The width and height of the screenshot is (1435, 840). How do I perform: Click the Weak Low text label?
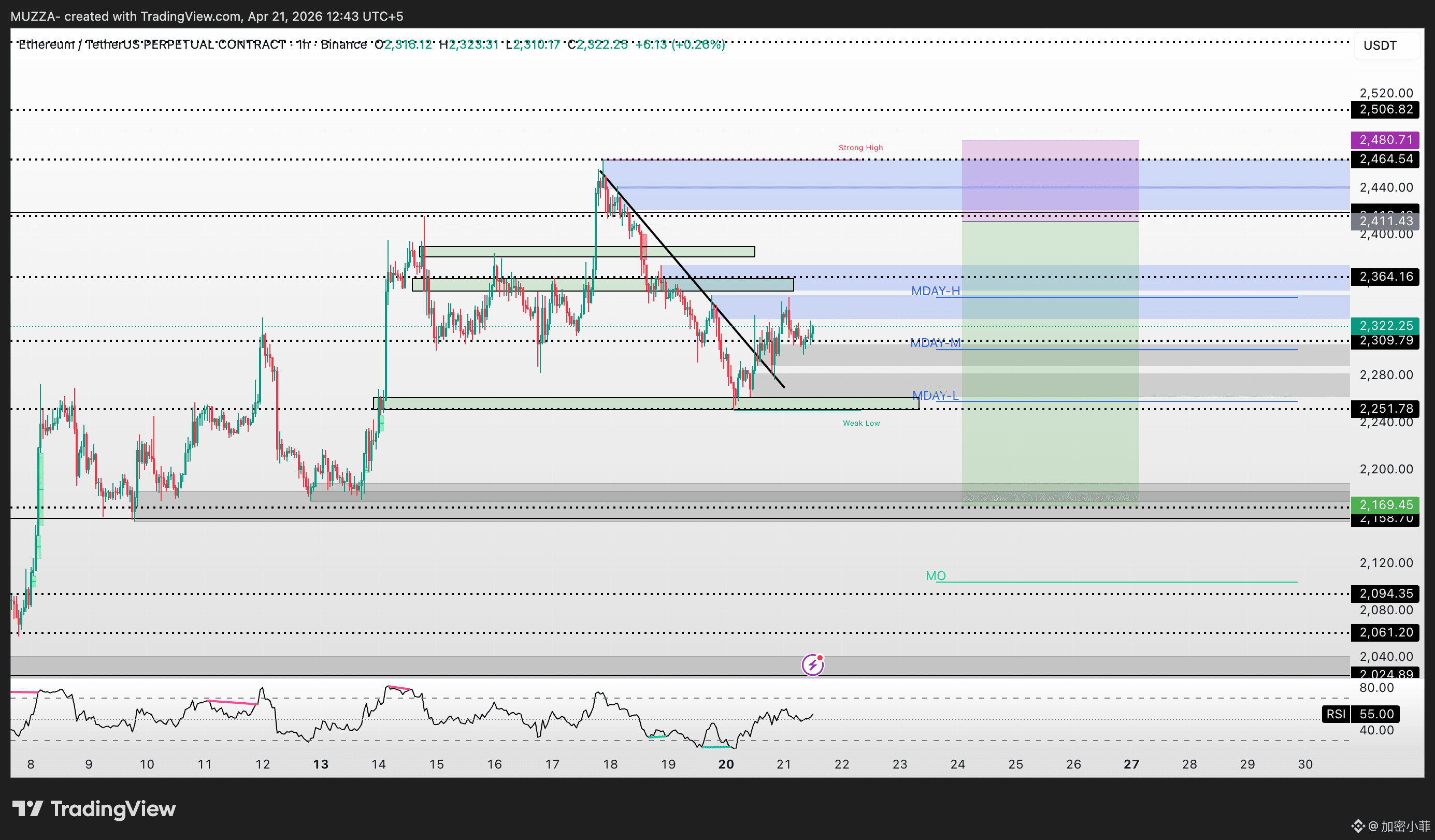click(x=861, y=423)
